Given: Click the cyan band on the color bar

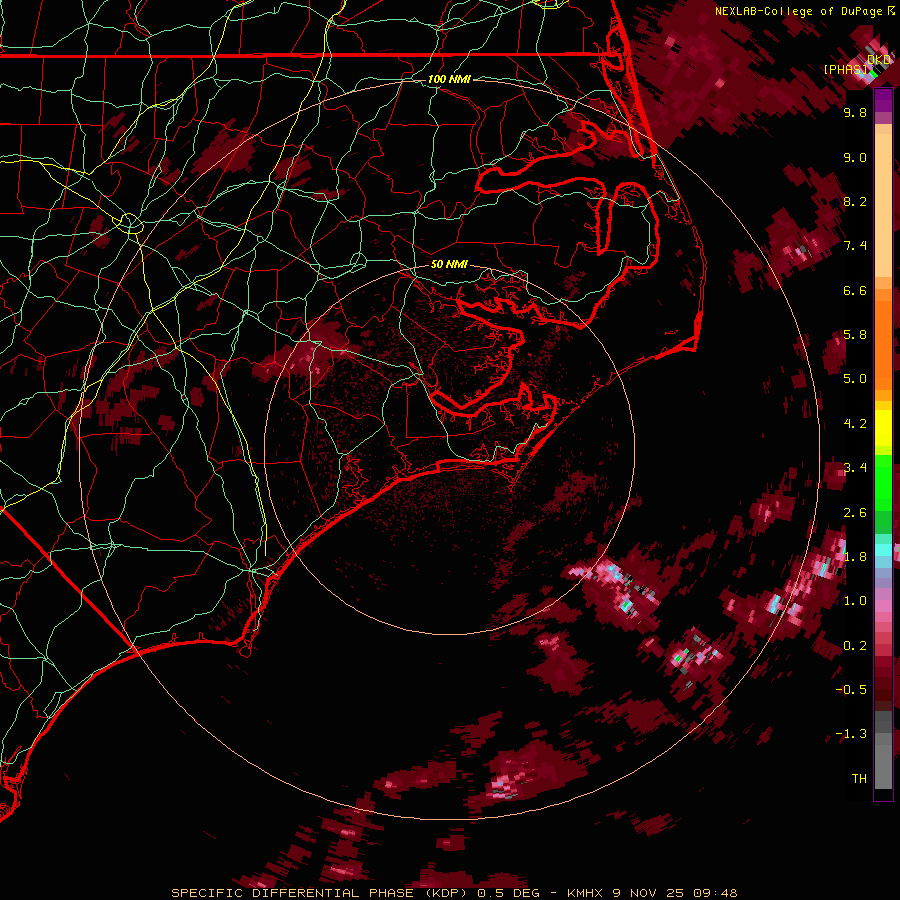Looking at the screenshot, I should click(x=883, y=550).
